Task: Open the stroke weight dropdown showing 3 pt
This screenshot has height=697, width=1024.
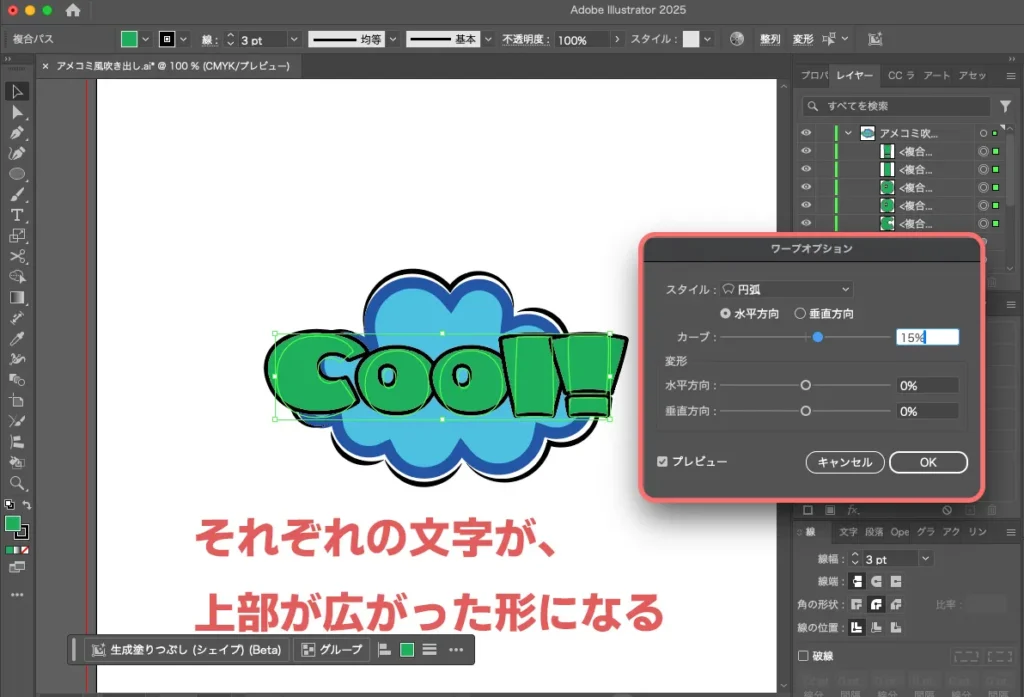Action: (296, 38)
